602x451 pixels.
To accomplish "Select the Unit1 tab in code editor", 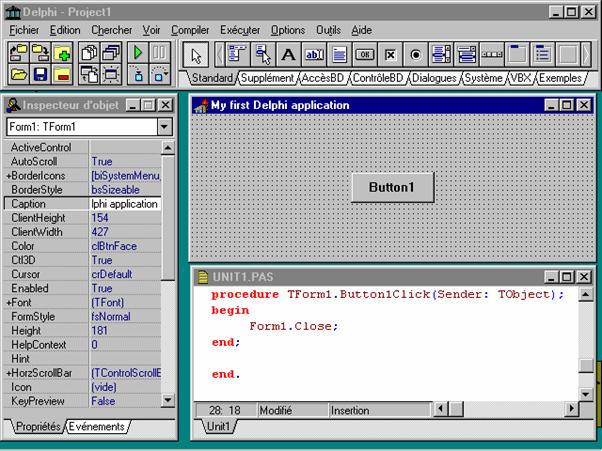I will pos(218,426).
